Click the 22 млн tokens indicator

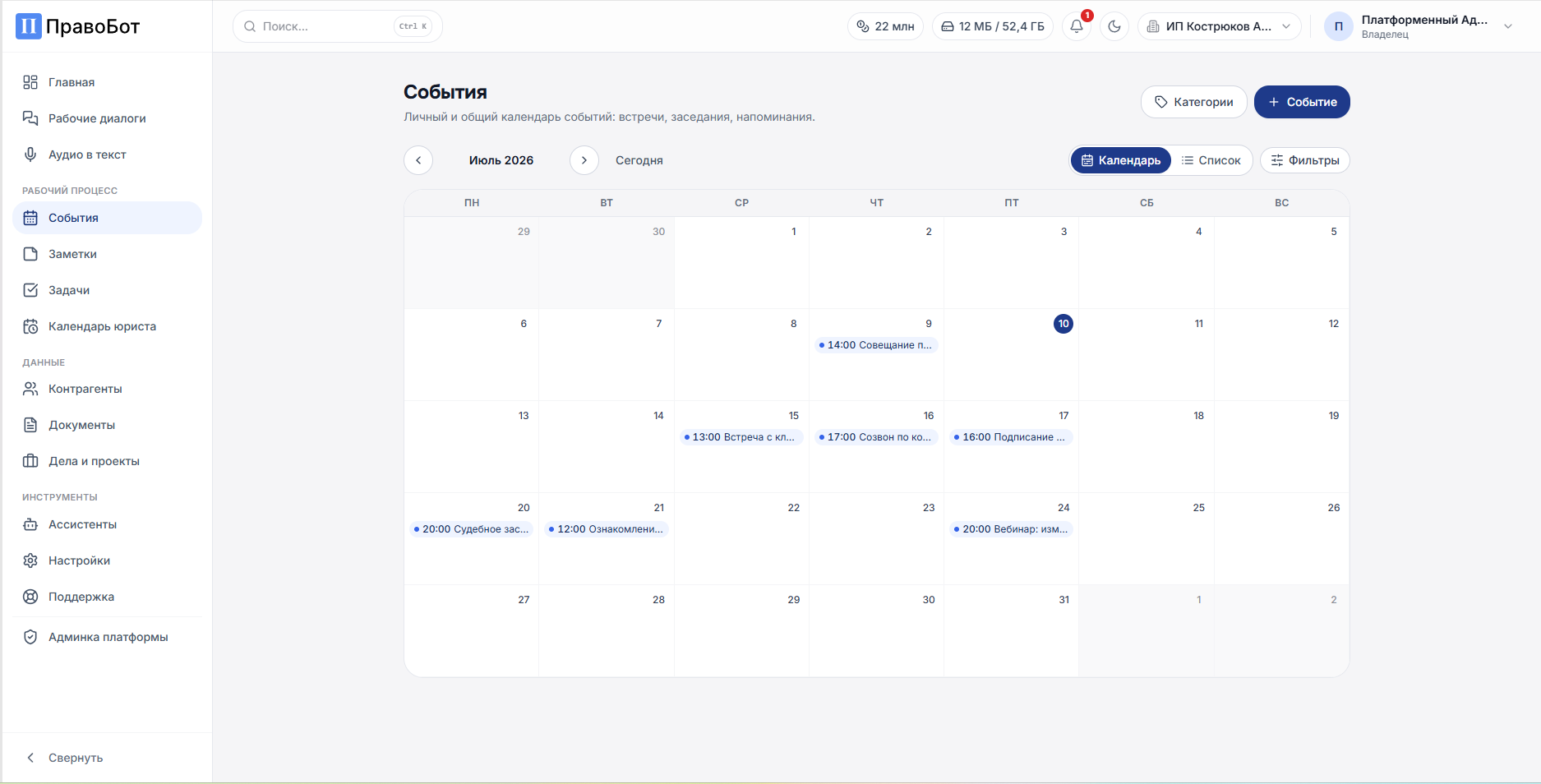(885, 26)
